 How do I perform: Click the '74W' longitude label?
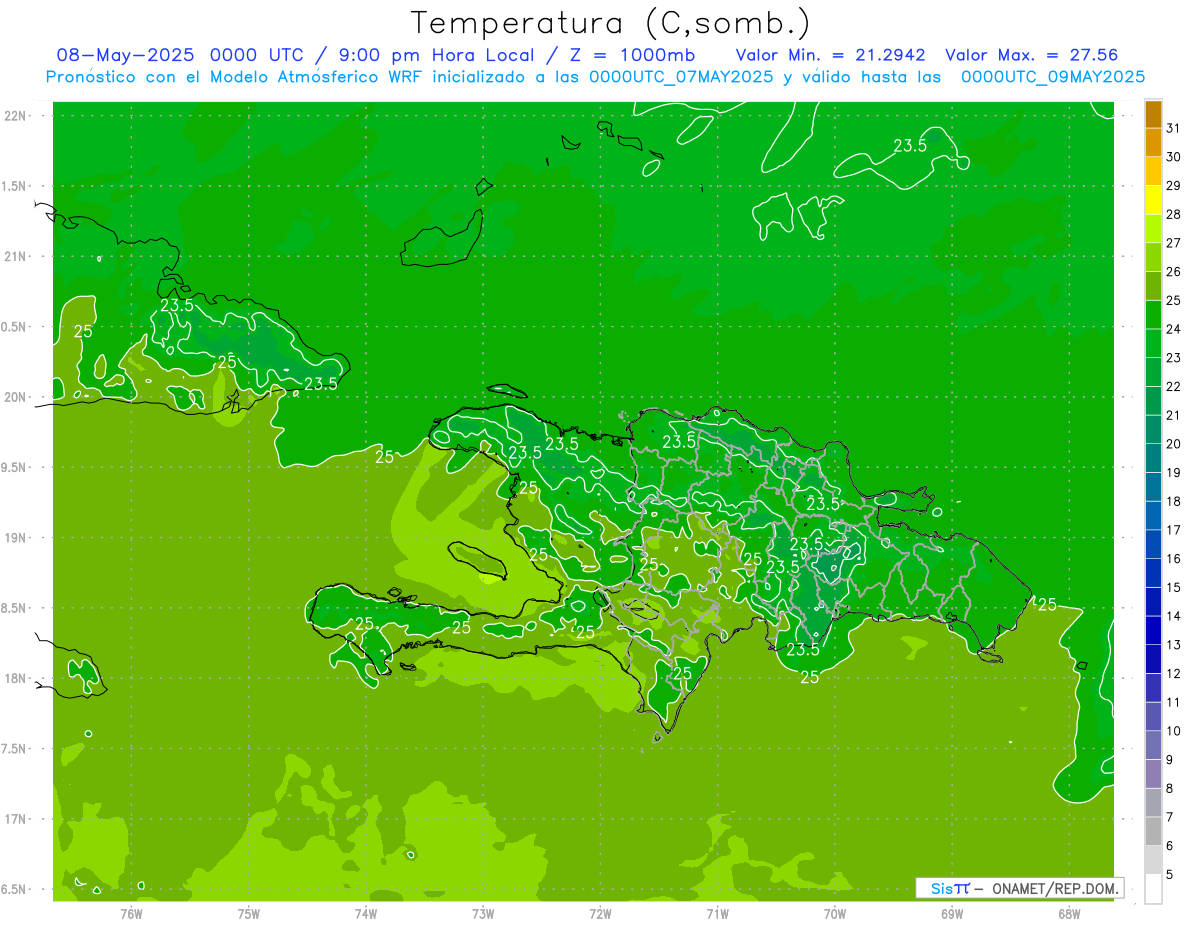[366, 913]
